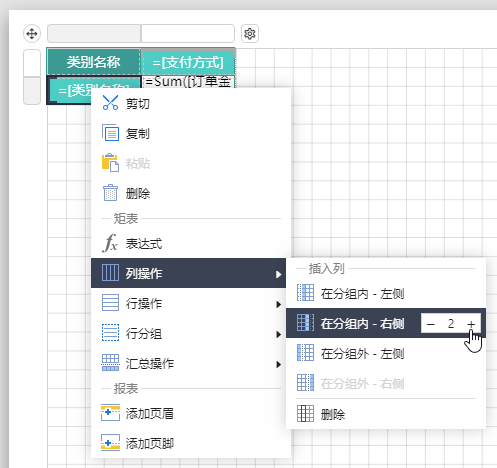Viewport: 497px width, 468px height.
Task: Click the 复制 copy icon
Action: (110, 133)
